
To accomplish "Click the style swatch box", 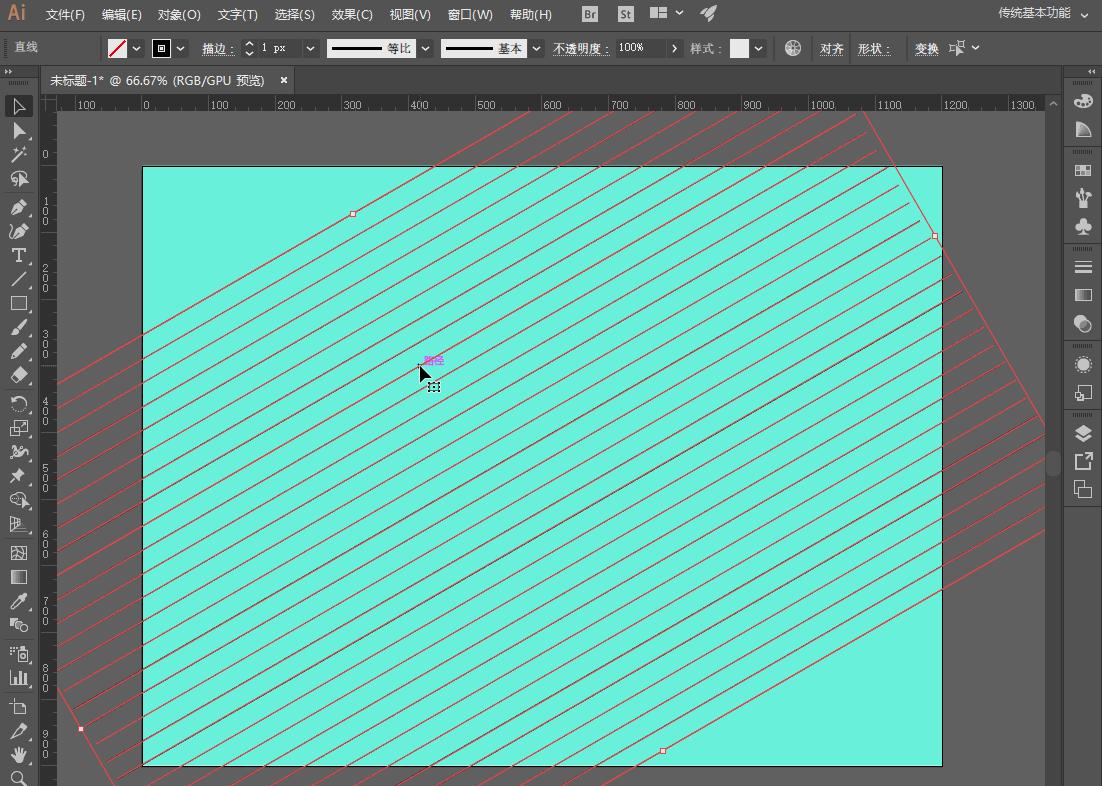I will point(739,48).
